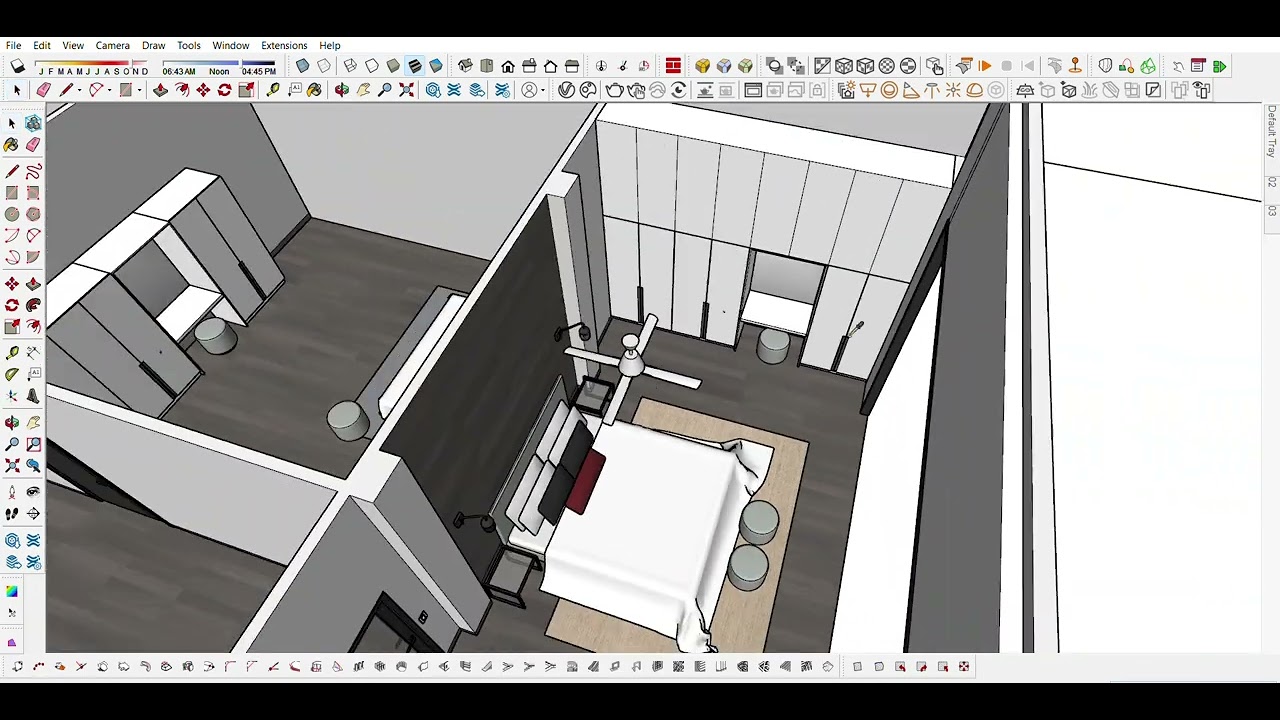Select the Offset tool in left toolbar
This screenshot has height=720, width=1280.
pyautogui.click(x=33, y=327)
